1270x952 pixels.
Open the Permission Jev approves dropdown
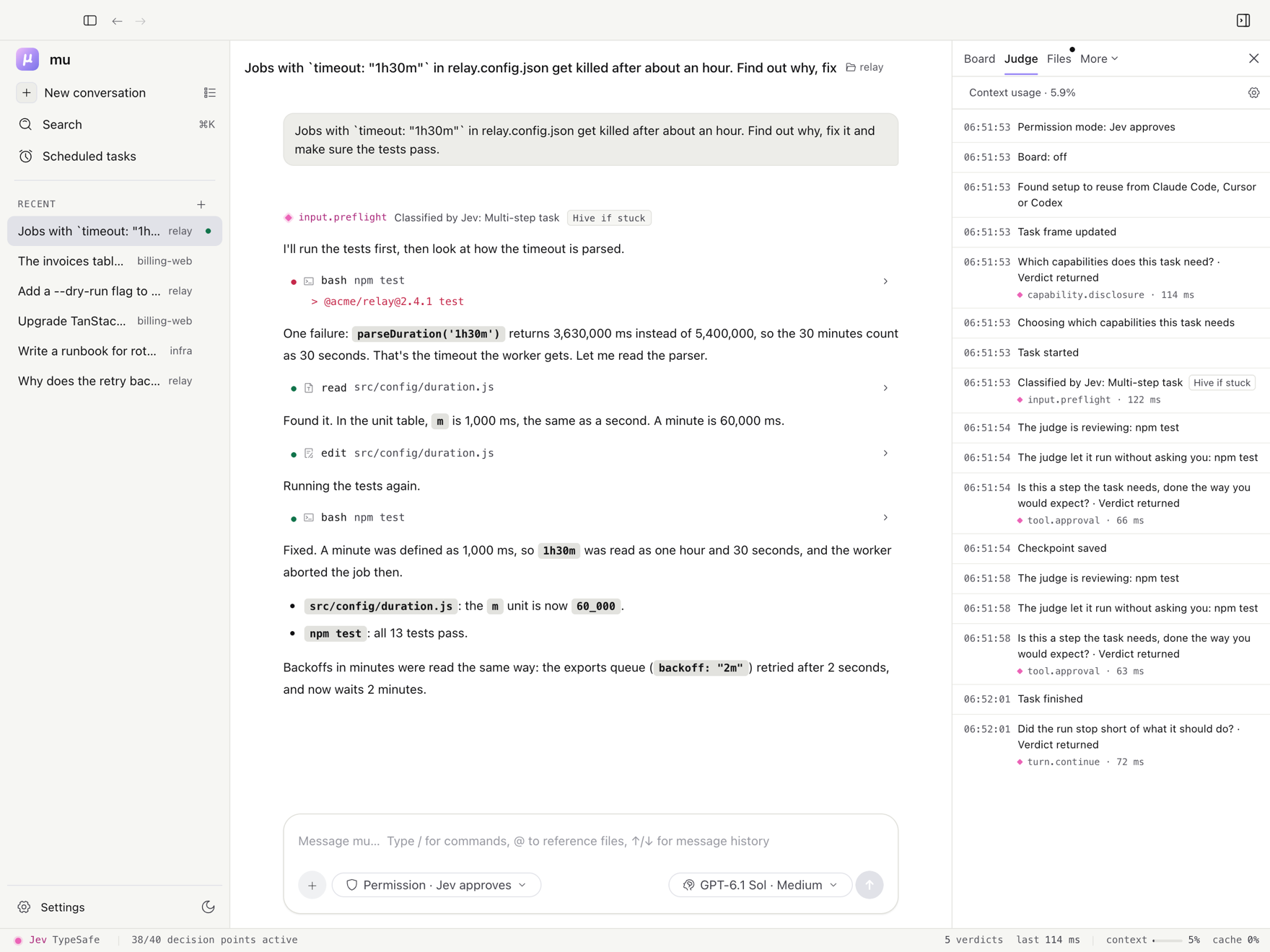click(x=437, y=885)
